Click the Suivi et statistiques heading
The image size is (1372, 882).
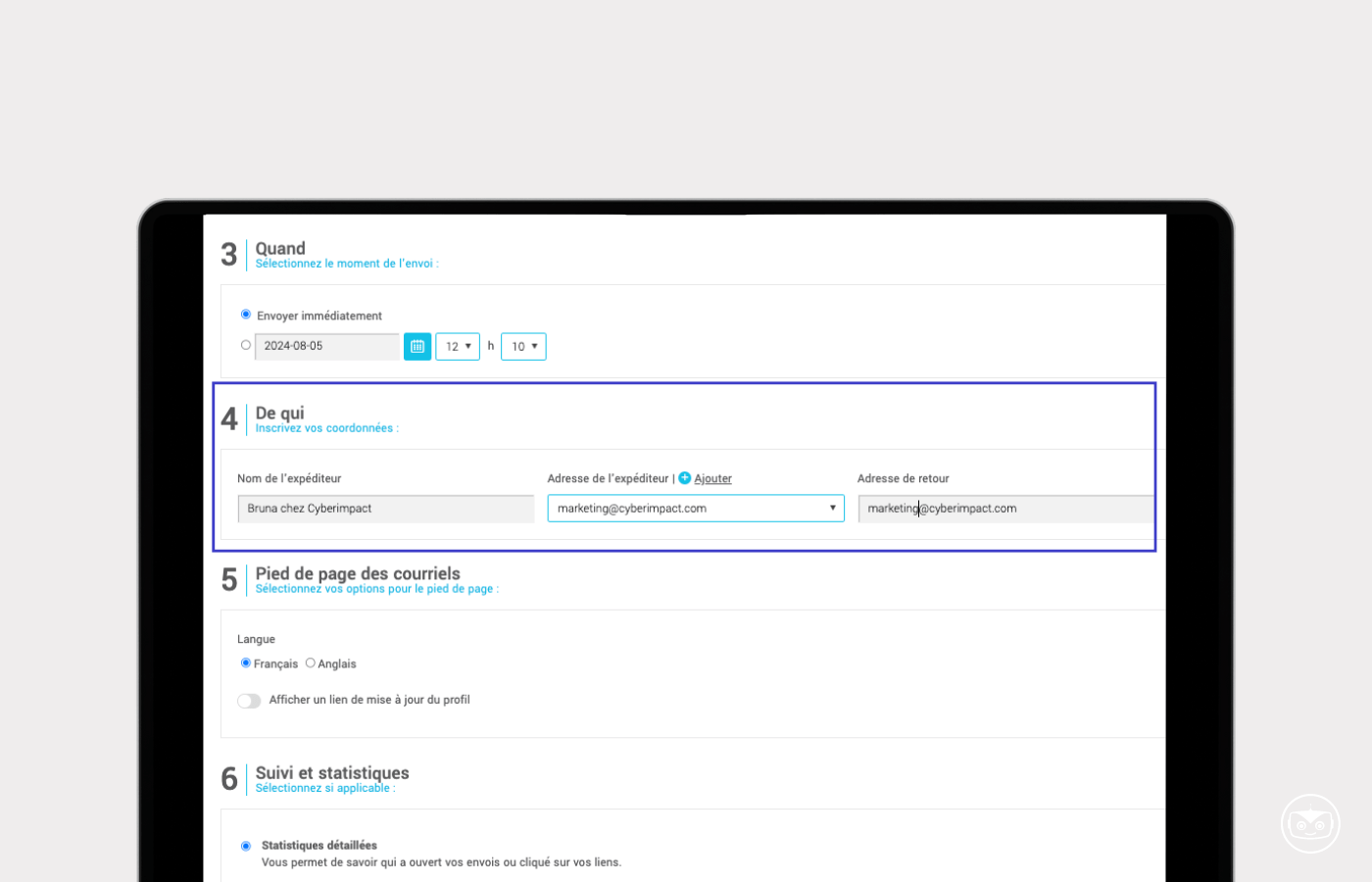click(332, 773)
